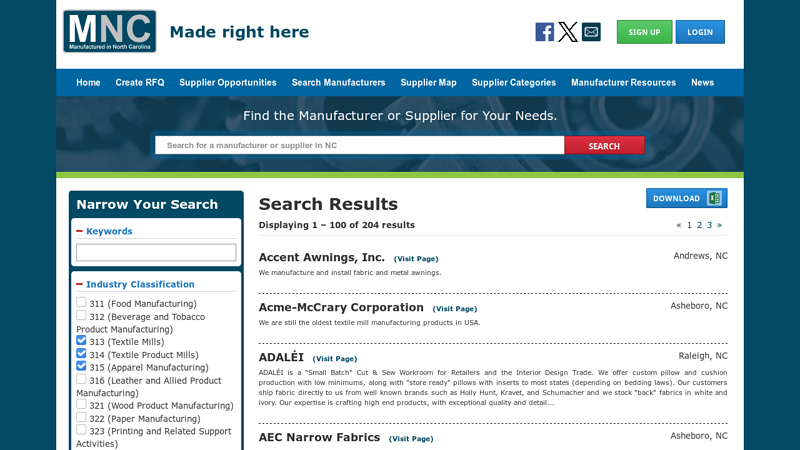Viewport: 800px width, 450px height.
Task: Check the 311 Food Manufacturing box
Action: (x=81, y=303)
